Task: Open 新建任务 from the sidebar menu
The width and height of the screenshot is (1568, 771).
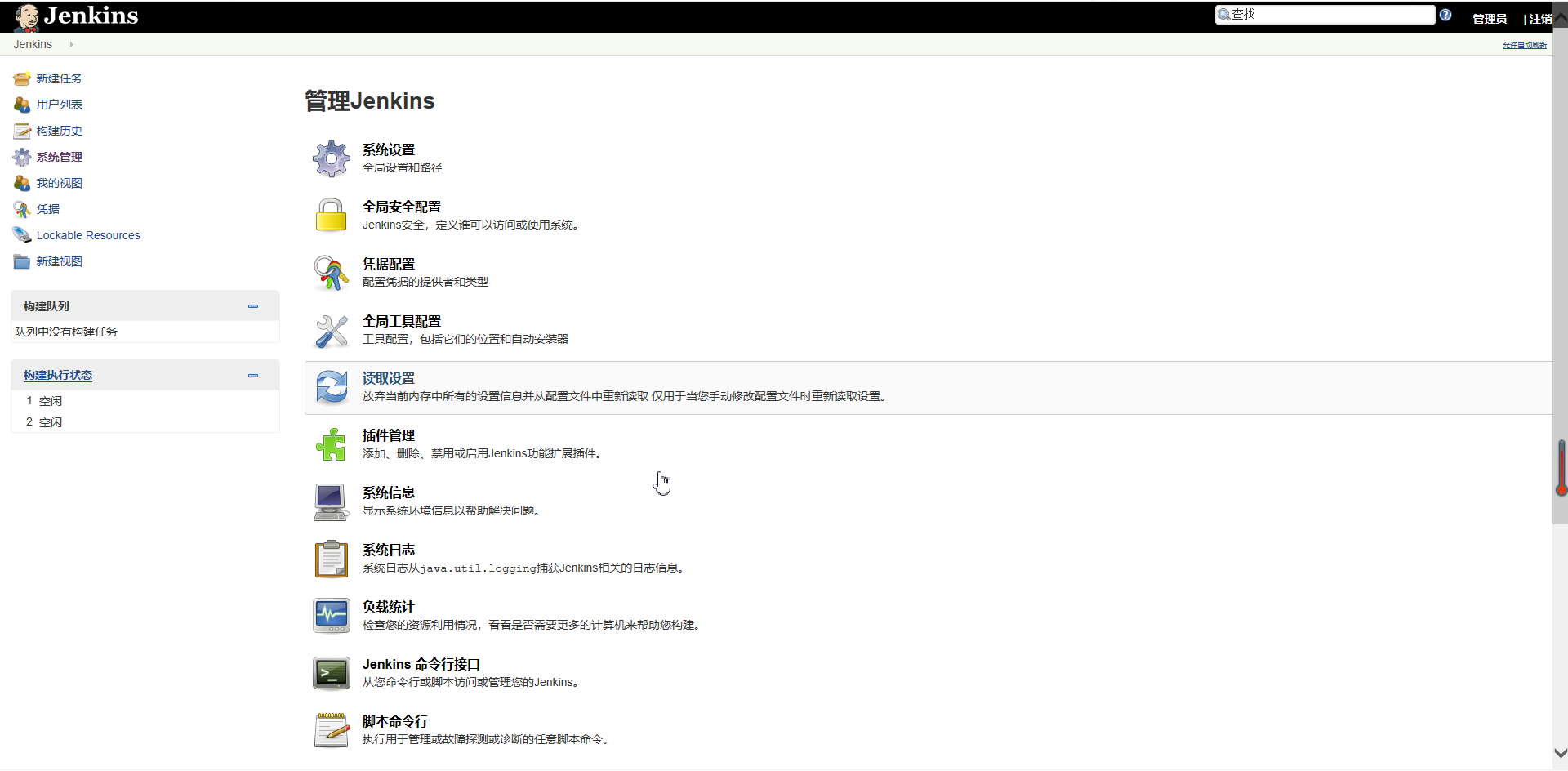Action: pyautogui.click(x=60, y=78)
